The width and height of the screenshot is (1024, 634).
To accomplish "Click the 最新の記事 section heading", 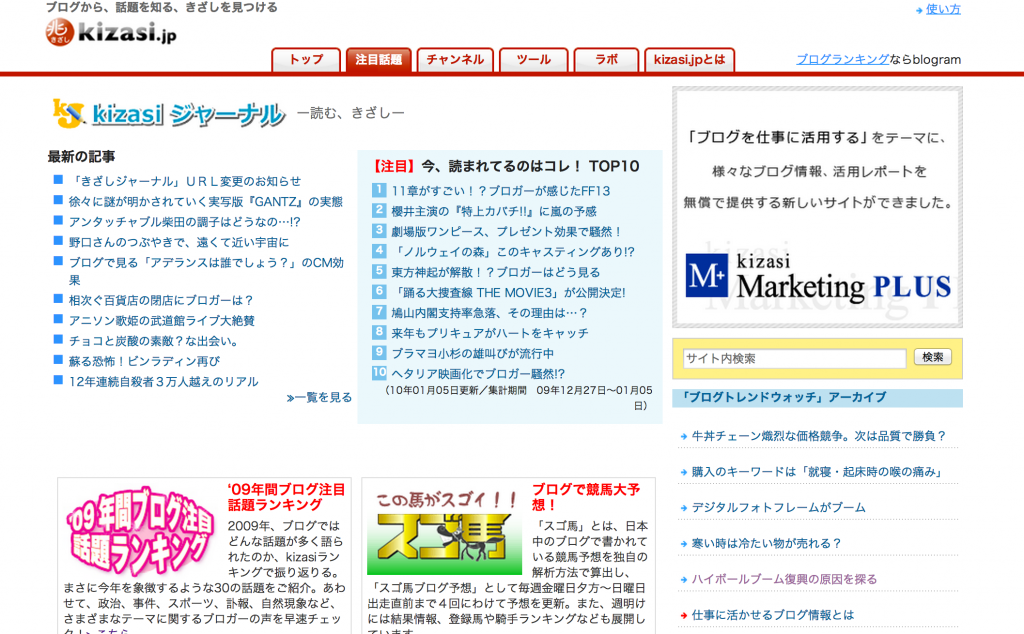I will [x=81, y=156].
